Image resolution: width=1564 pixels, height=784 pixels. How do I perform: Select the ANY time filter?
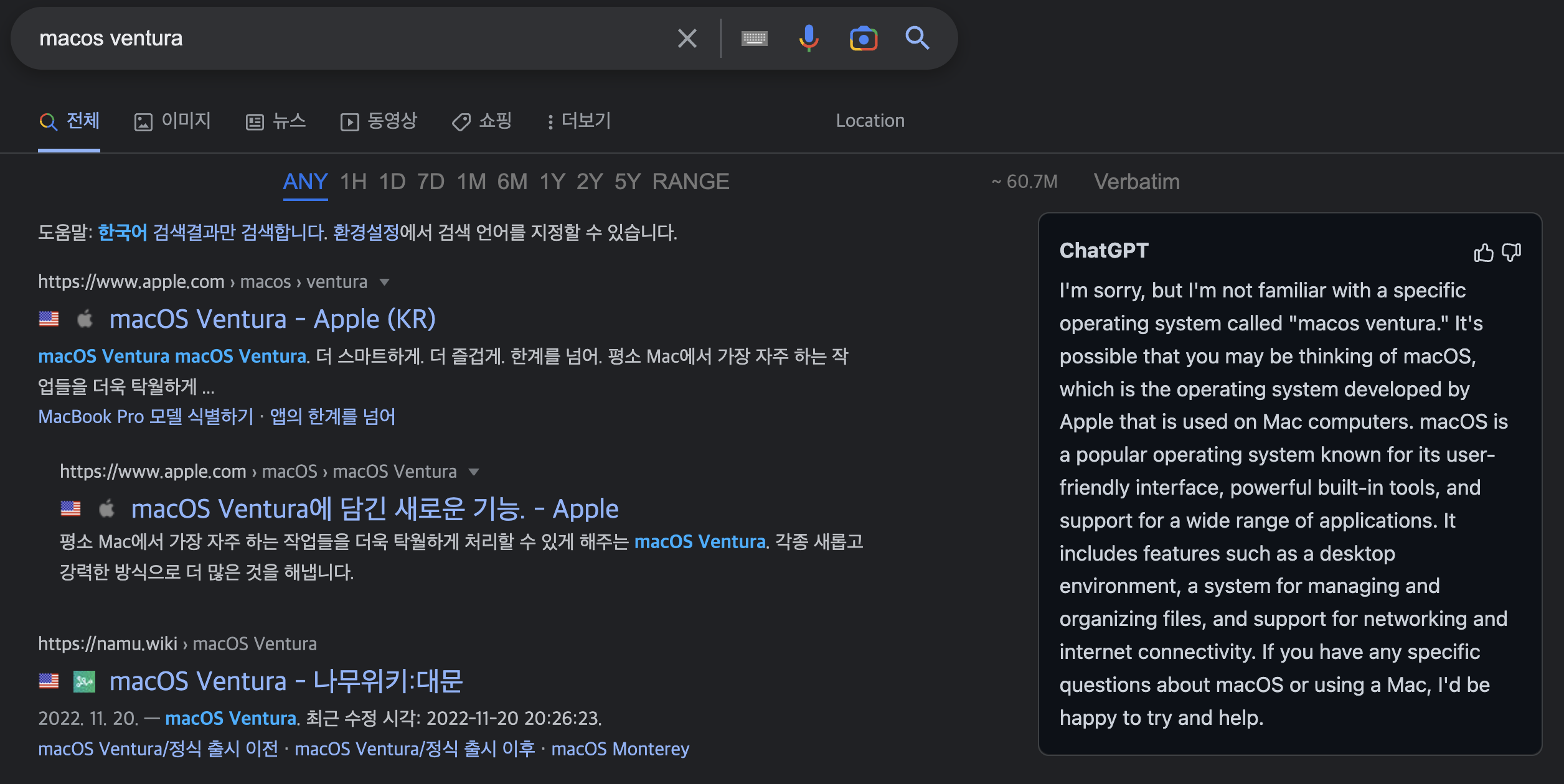point(305,182)
